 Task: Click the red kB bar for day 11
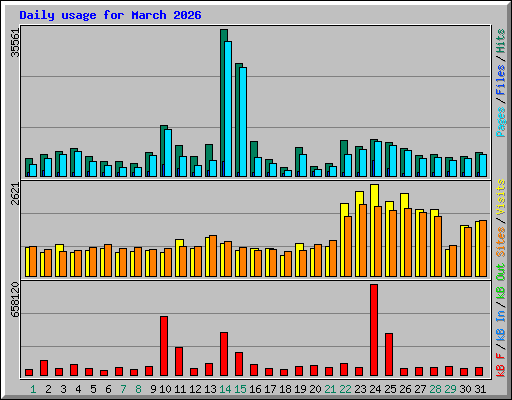click(x=179, y=362)
